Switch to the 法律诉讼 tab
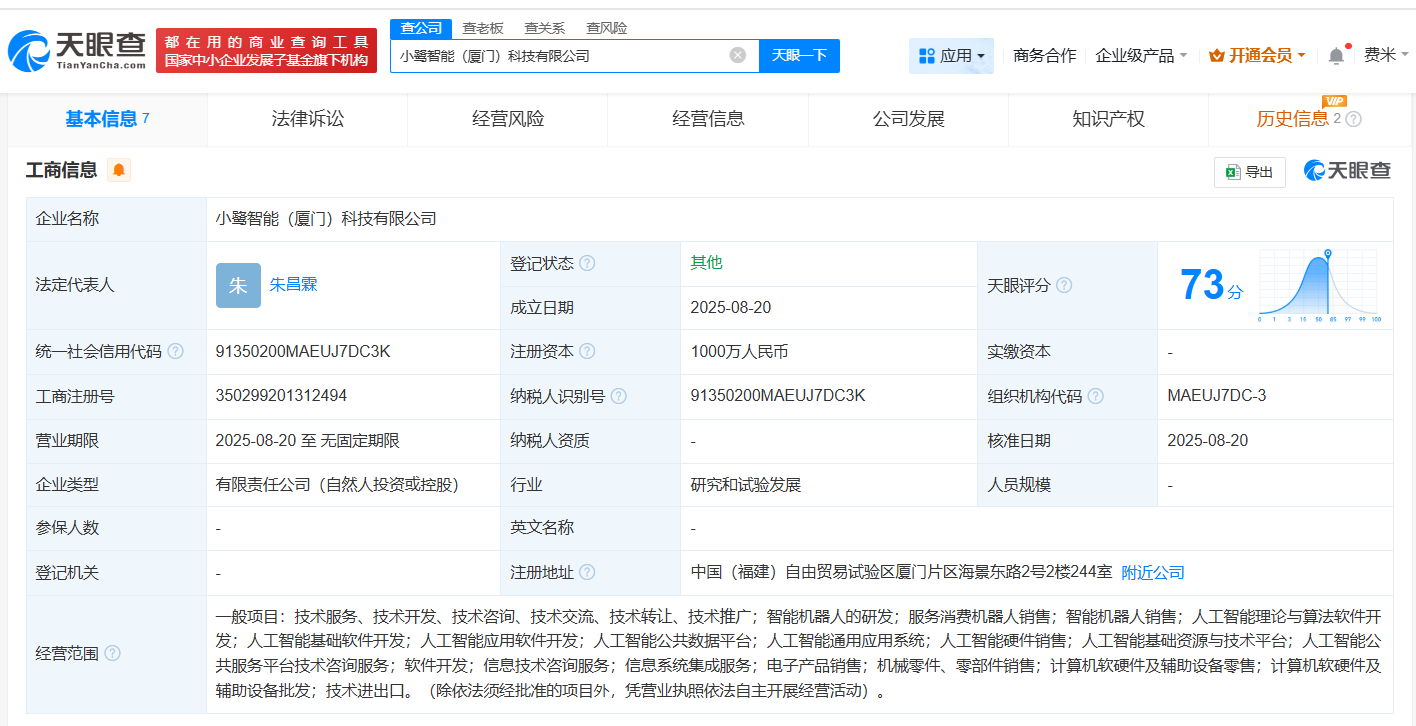The height and width of the screenshot is (726, 1416). 306,119
